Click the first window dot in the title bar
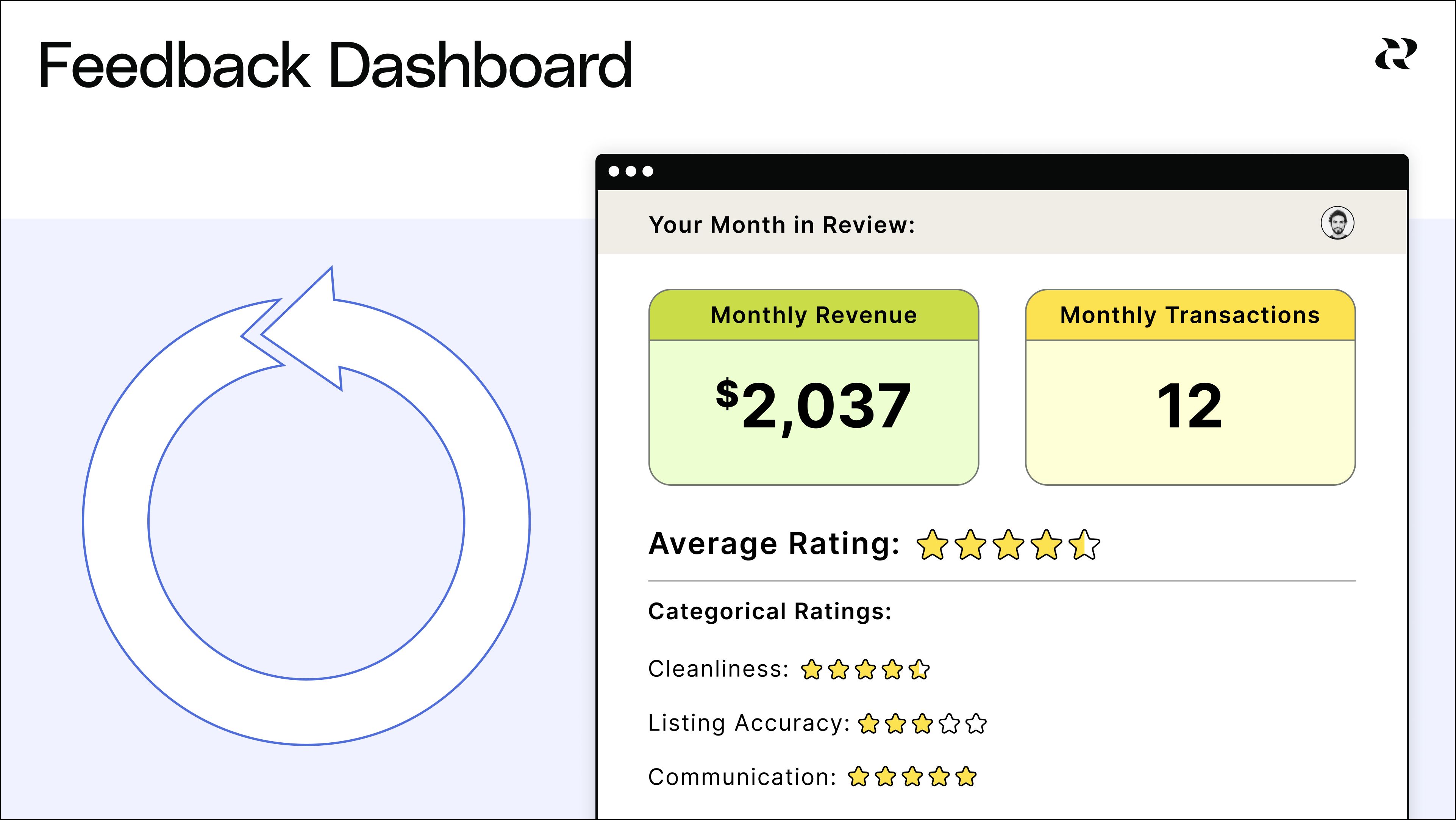The image size is (1456, 820). point(614,171)
